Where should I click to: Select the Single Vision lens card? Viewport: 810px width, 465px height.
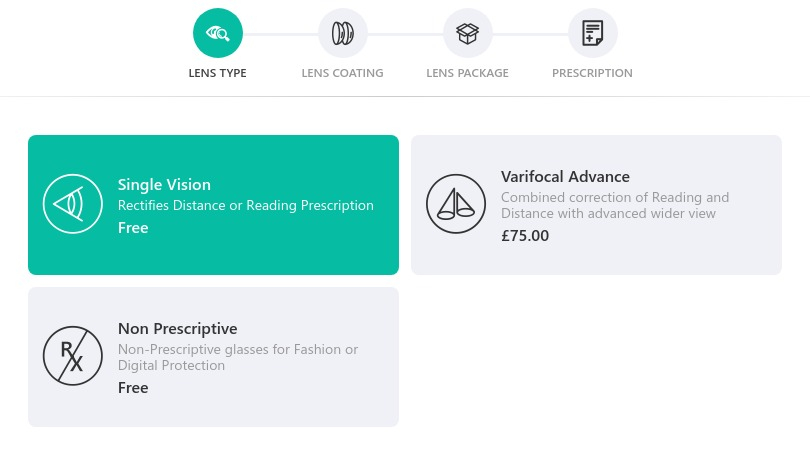pyautogui.click(x=213, y=205)
